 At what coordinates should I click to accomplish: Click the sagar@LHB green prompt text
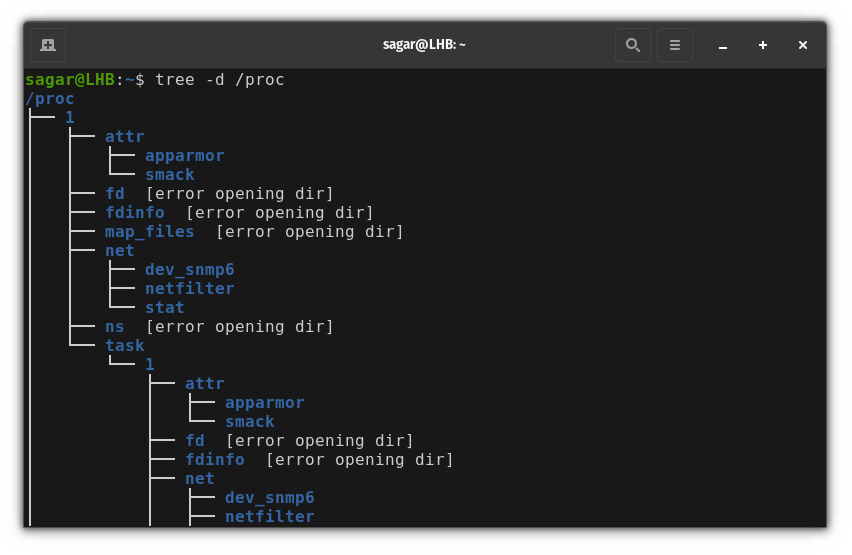[70, 80]
